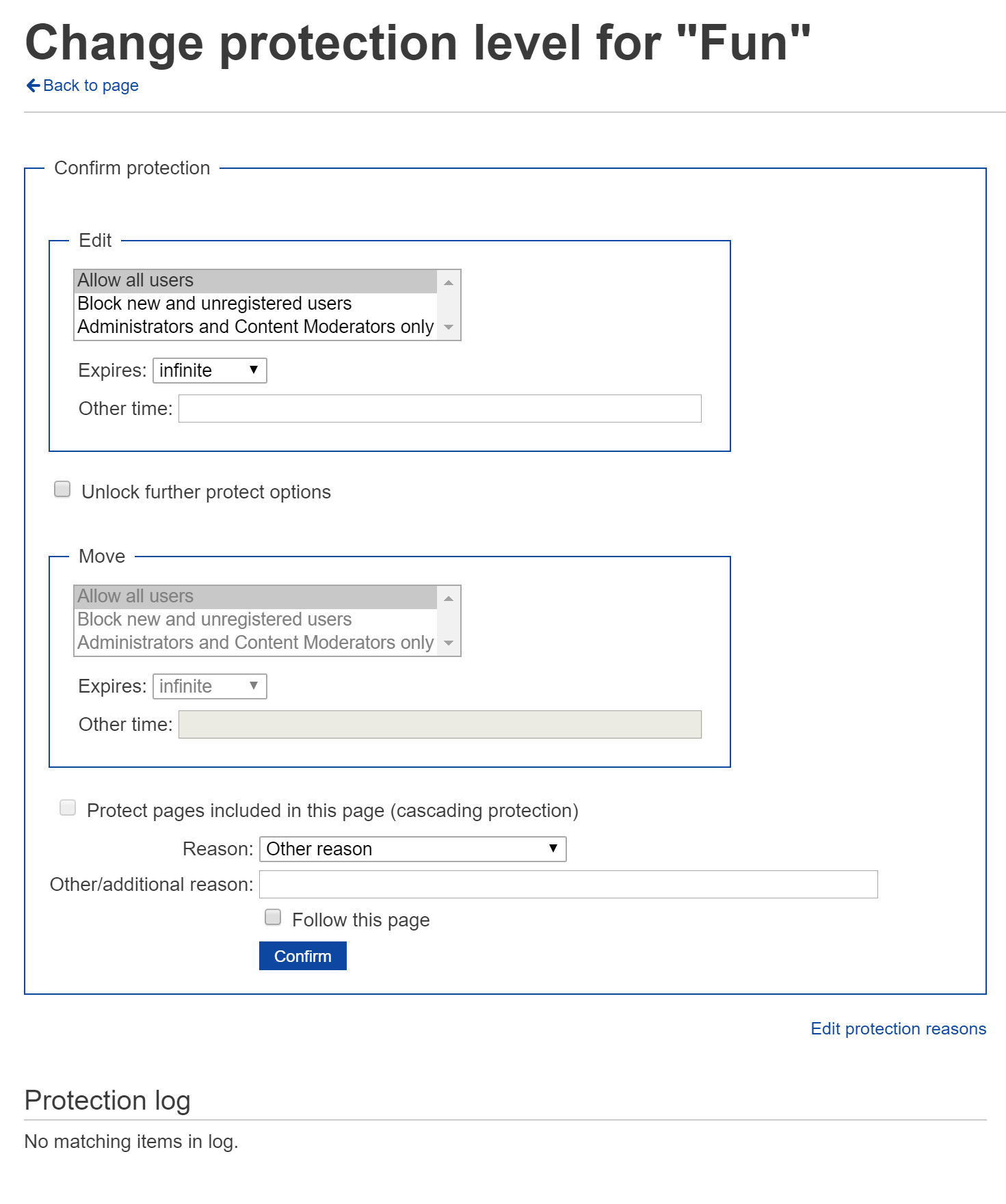Tick Unlock further protect options checkbox
1006x1204 pixels.
coord(62,490)
